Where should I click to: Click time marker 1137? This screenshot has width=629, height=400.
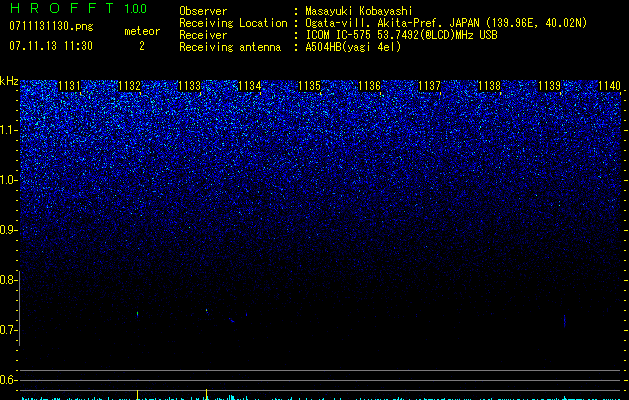coord(429,86)
